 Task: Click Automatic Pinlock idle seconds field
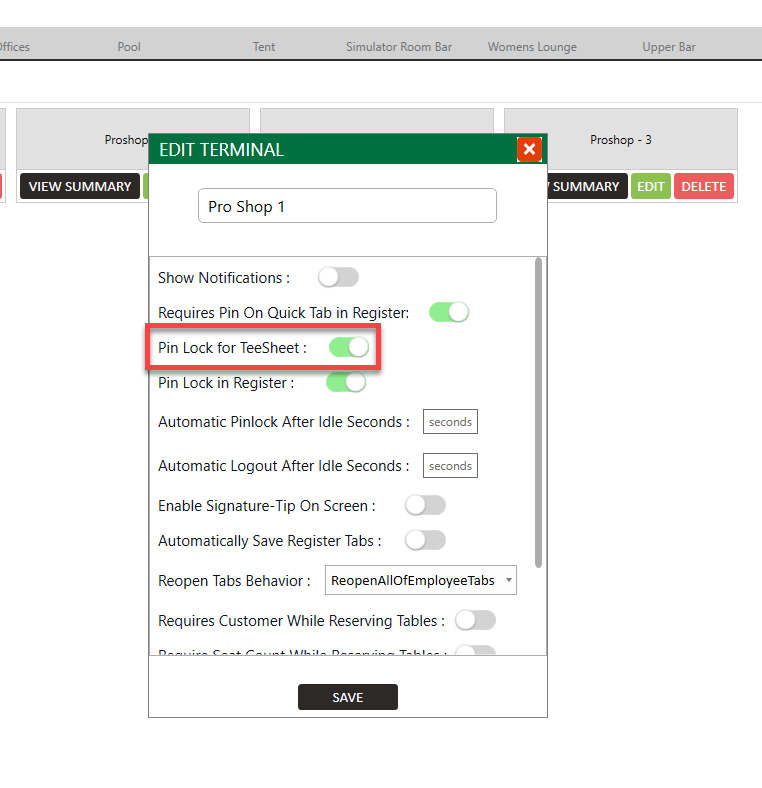click(450, 422)
